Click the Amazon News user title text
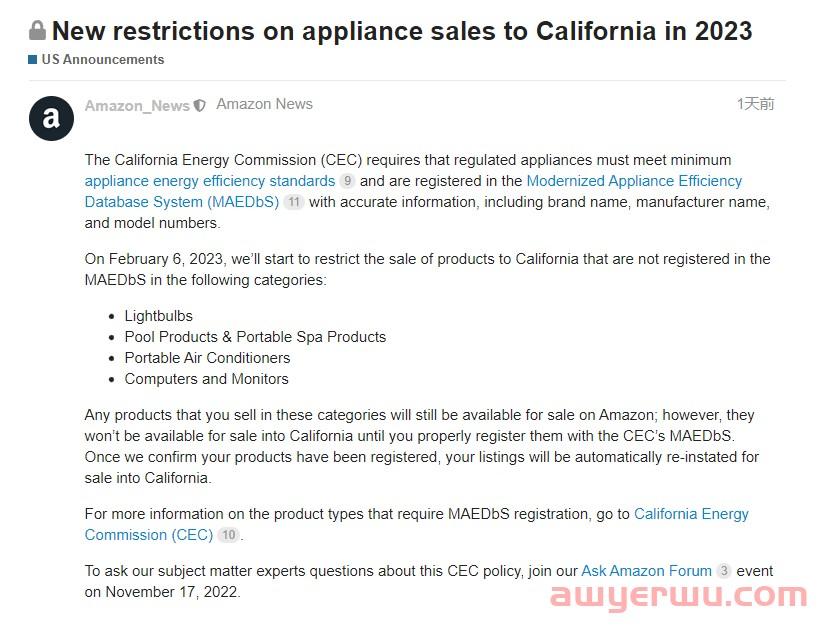The height and width of the screenshot is (626, 826). coord(264,104)
